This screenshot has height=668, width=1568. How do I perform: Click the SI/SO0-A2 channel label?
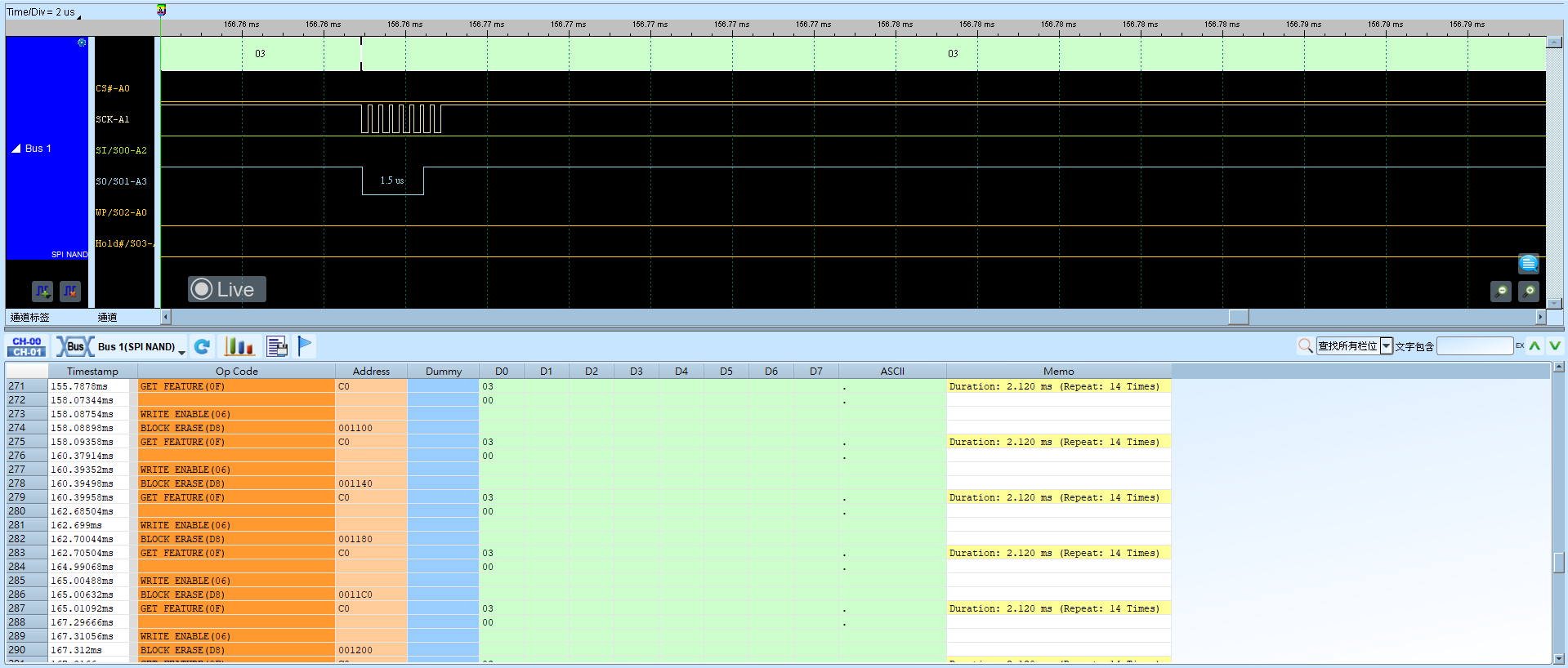click(121, 150)
